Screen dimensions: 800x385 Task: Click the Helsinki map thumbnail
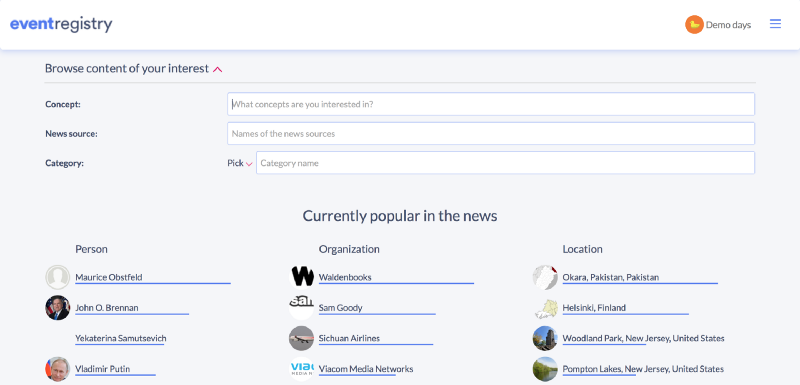coord(545,308)
